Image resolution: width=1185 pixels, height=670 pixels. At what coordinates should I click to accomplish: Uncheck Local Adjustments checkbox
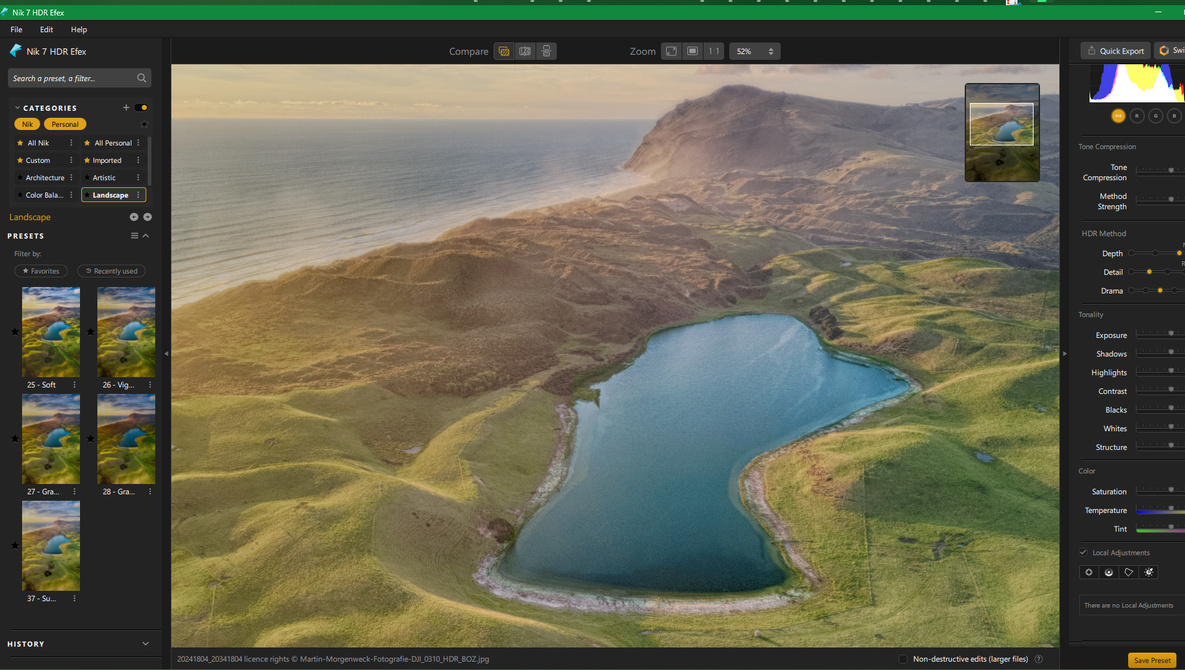(1083, 552)
